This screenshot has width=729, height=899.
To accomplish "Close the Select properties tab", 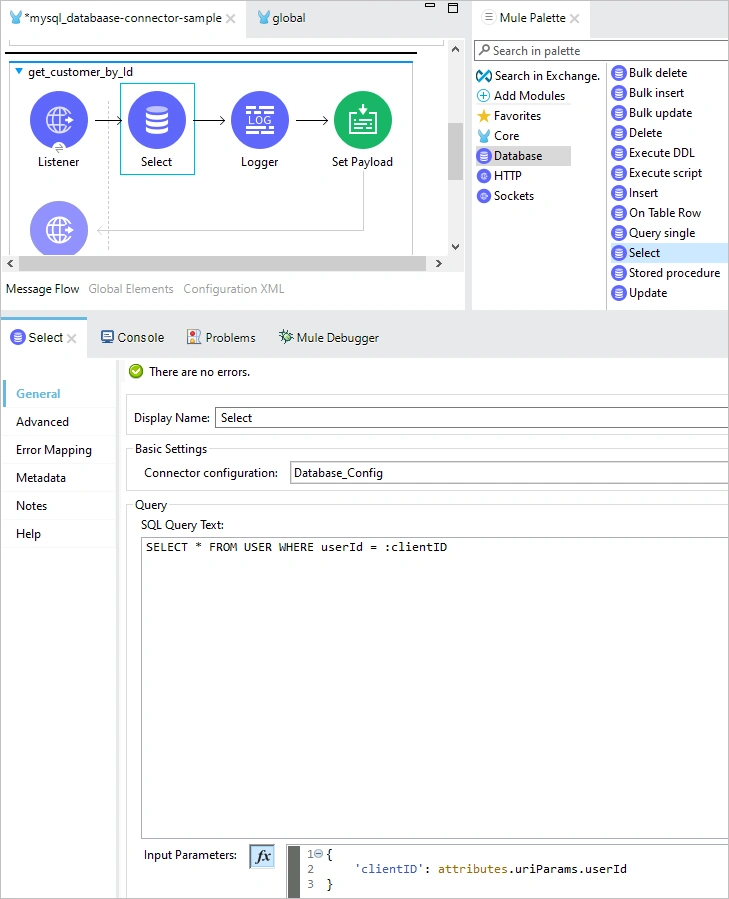I will [72, 338].
